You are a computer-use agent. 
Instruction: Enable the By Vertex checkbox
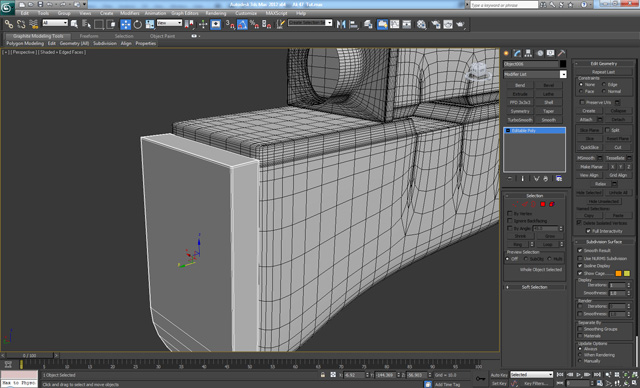tap(510, 213)
